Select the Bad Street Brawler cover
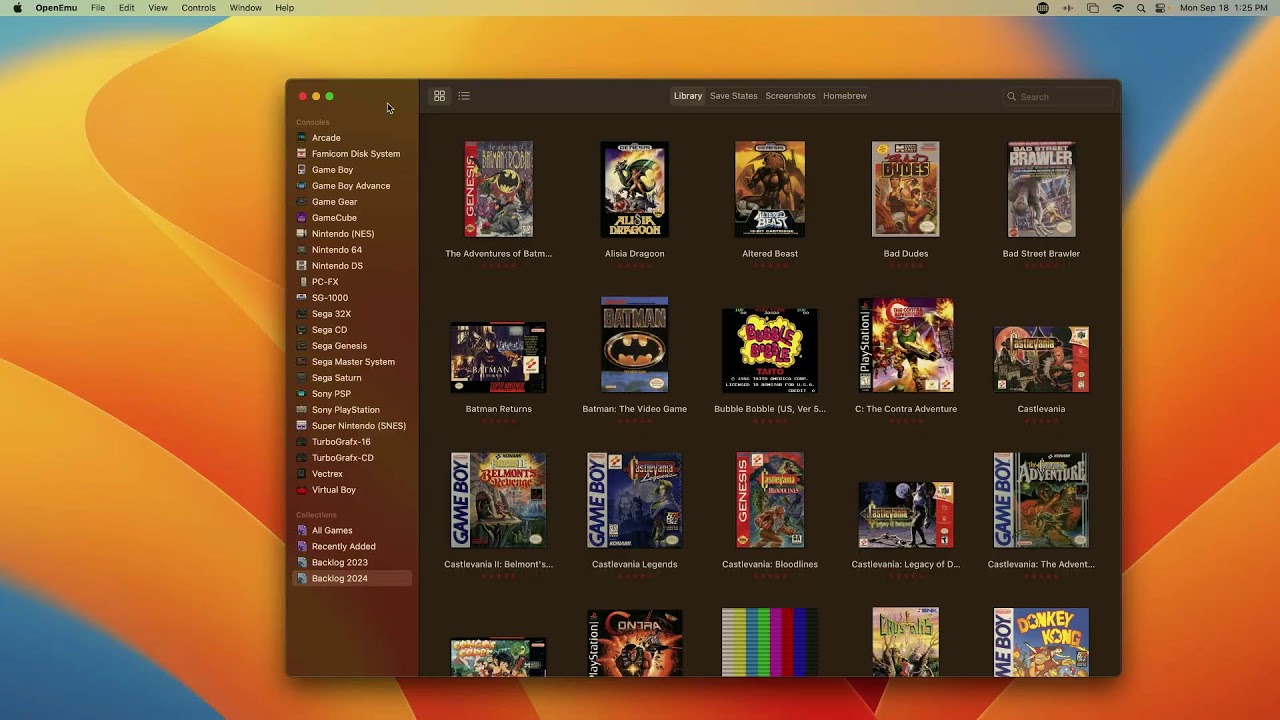 click(x=1041, y=189)
